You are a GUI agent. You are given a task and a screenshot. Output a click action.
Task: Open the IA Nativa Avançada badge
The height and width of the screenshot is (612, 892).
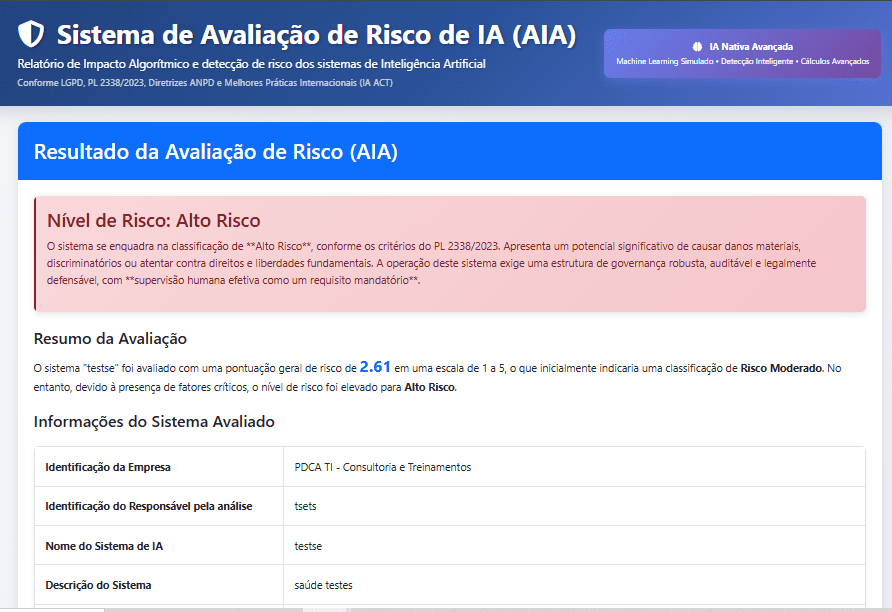click(x=742, y=53)
